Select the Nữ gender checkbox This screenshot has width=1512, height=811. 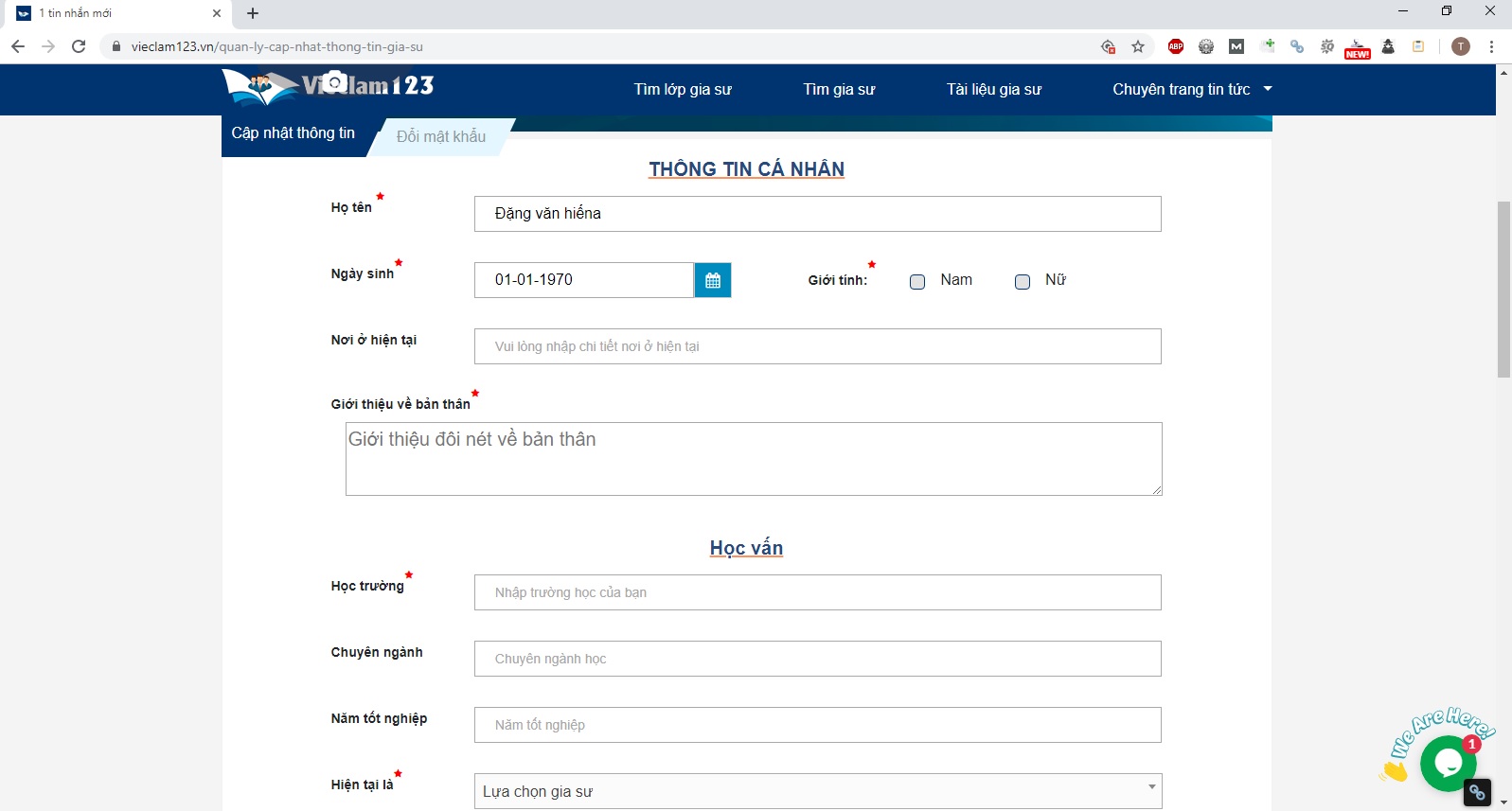(1023, 282)
